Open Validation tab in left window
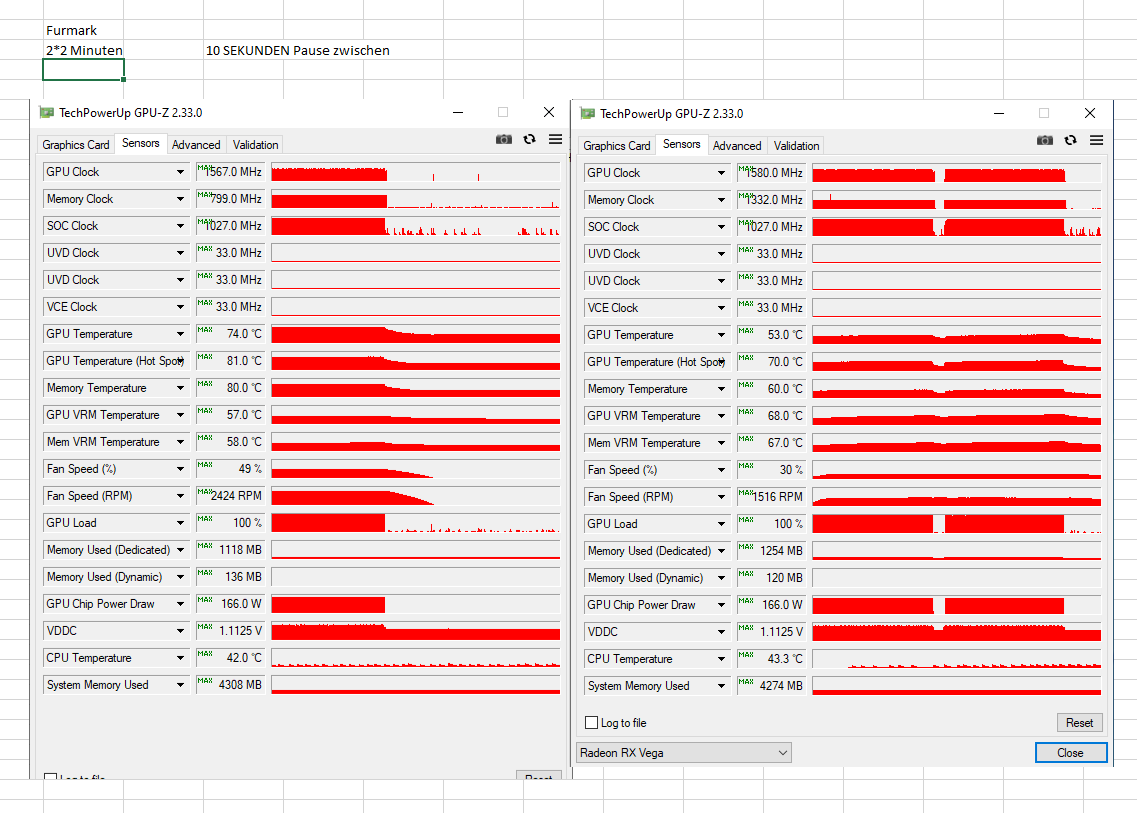 [255, 144]
